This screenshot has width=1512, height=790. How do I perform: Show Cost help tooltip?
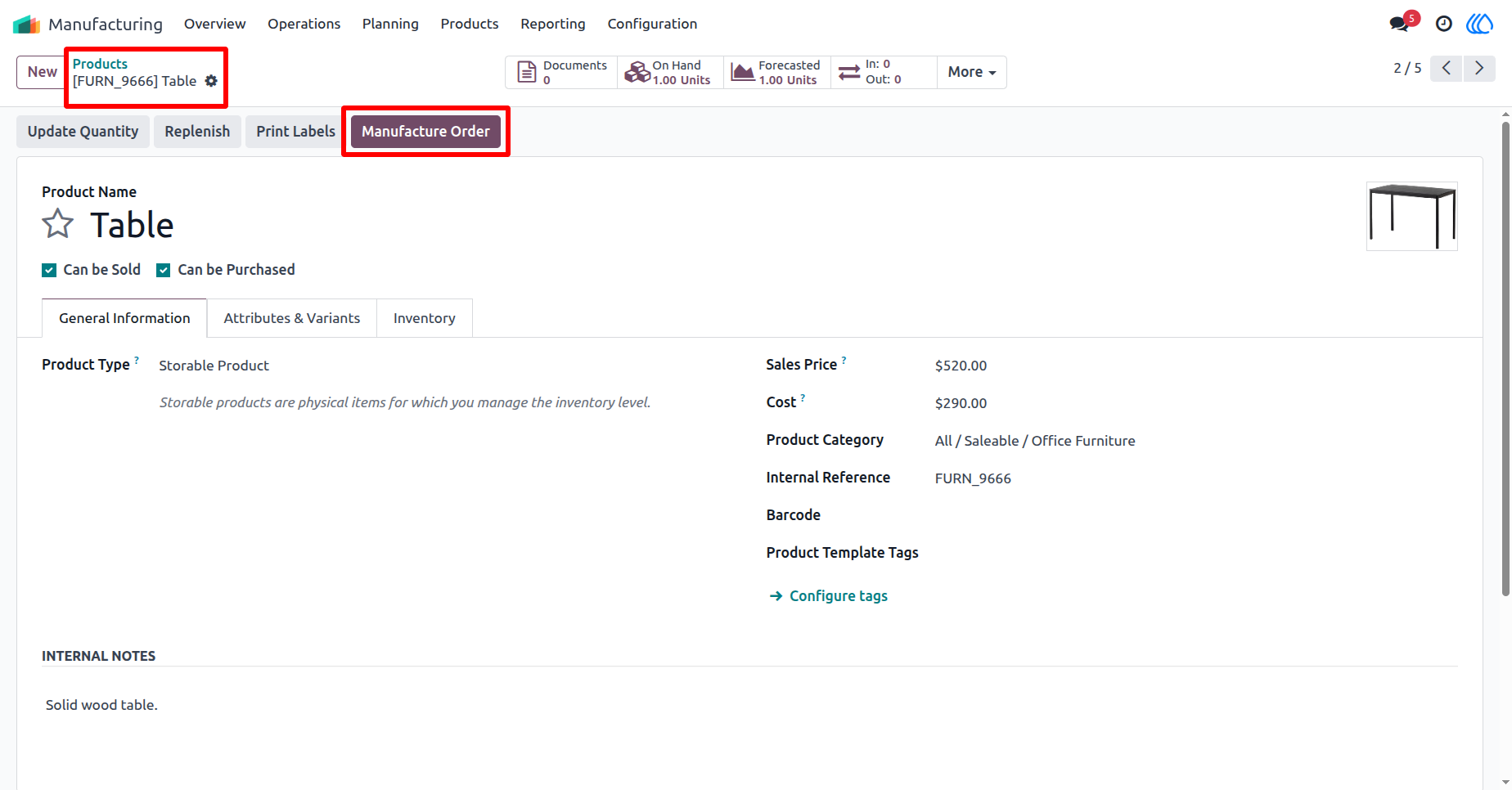point(803,397)
